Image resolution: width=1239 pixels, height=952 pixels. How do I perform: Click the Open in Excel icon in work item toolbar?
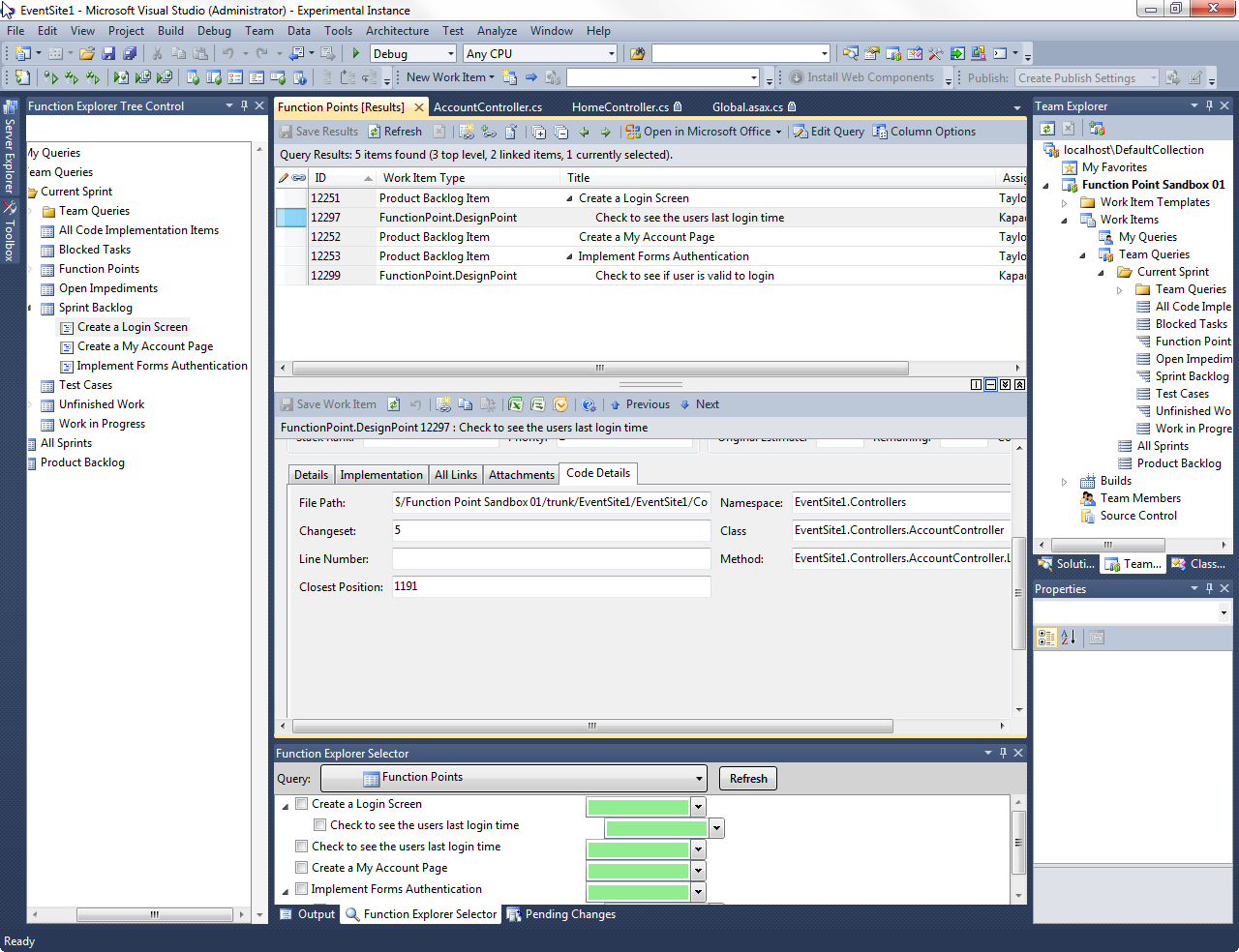pyautogui.click(x=515, y=404)
